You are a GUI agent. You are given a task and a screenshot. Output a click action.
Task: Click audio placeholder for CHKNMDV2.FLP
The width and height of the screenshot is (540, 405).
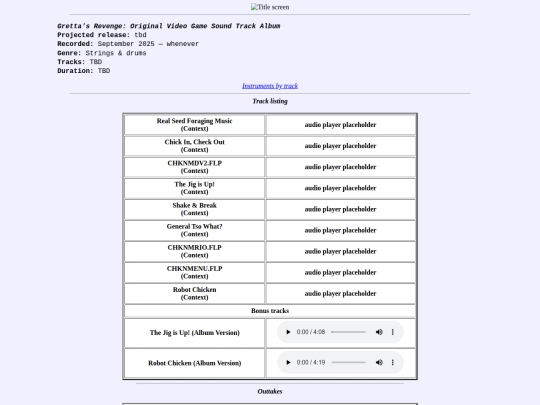(340, 167)
